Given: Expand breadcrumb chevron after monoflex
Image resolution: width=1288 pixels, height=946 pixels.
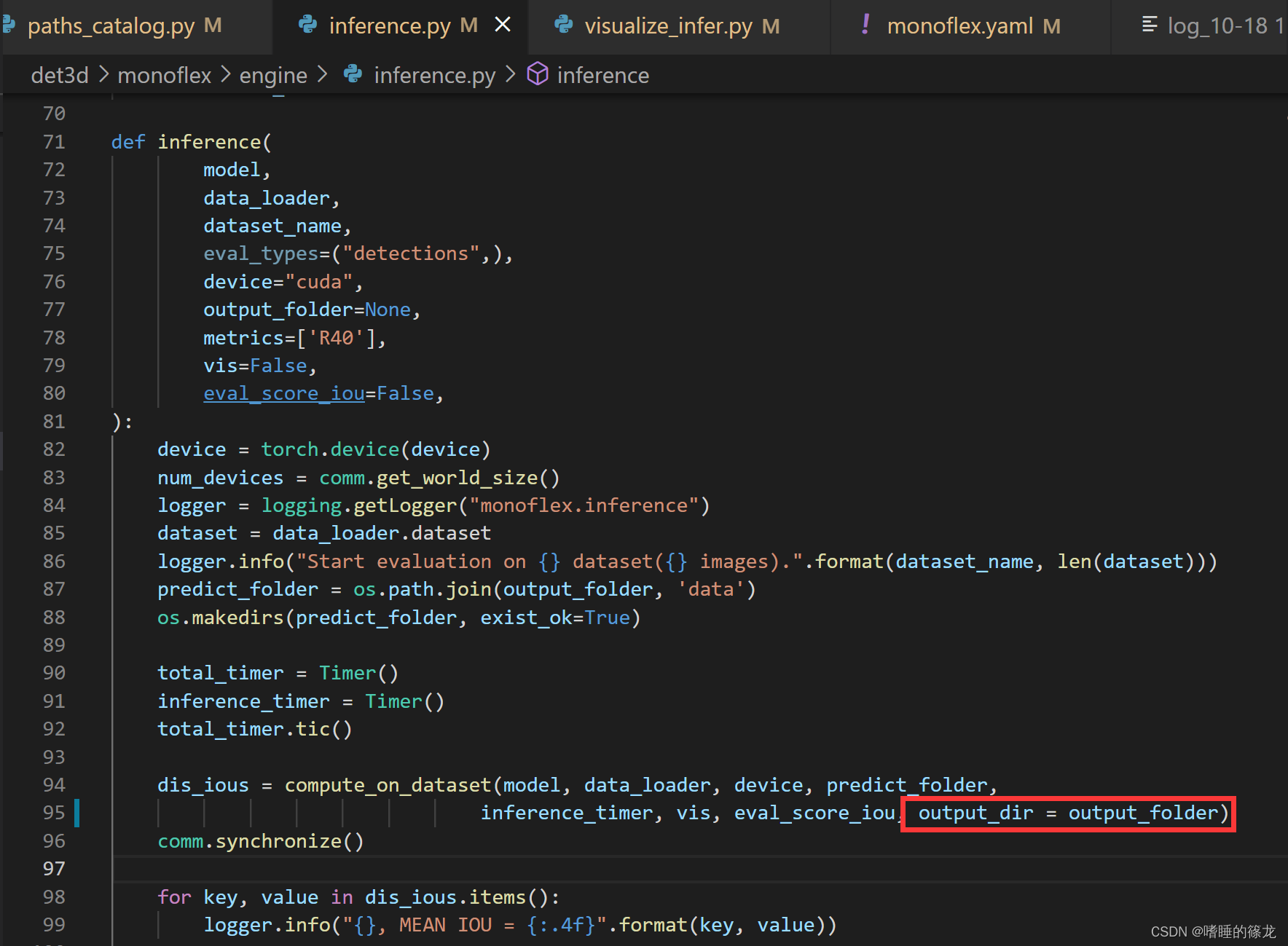Looking at the screenshot, I should (225, 74).
